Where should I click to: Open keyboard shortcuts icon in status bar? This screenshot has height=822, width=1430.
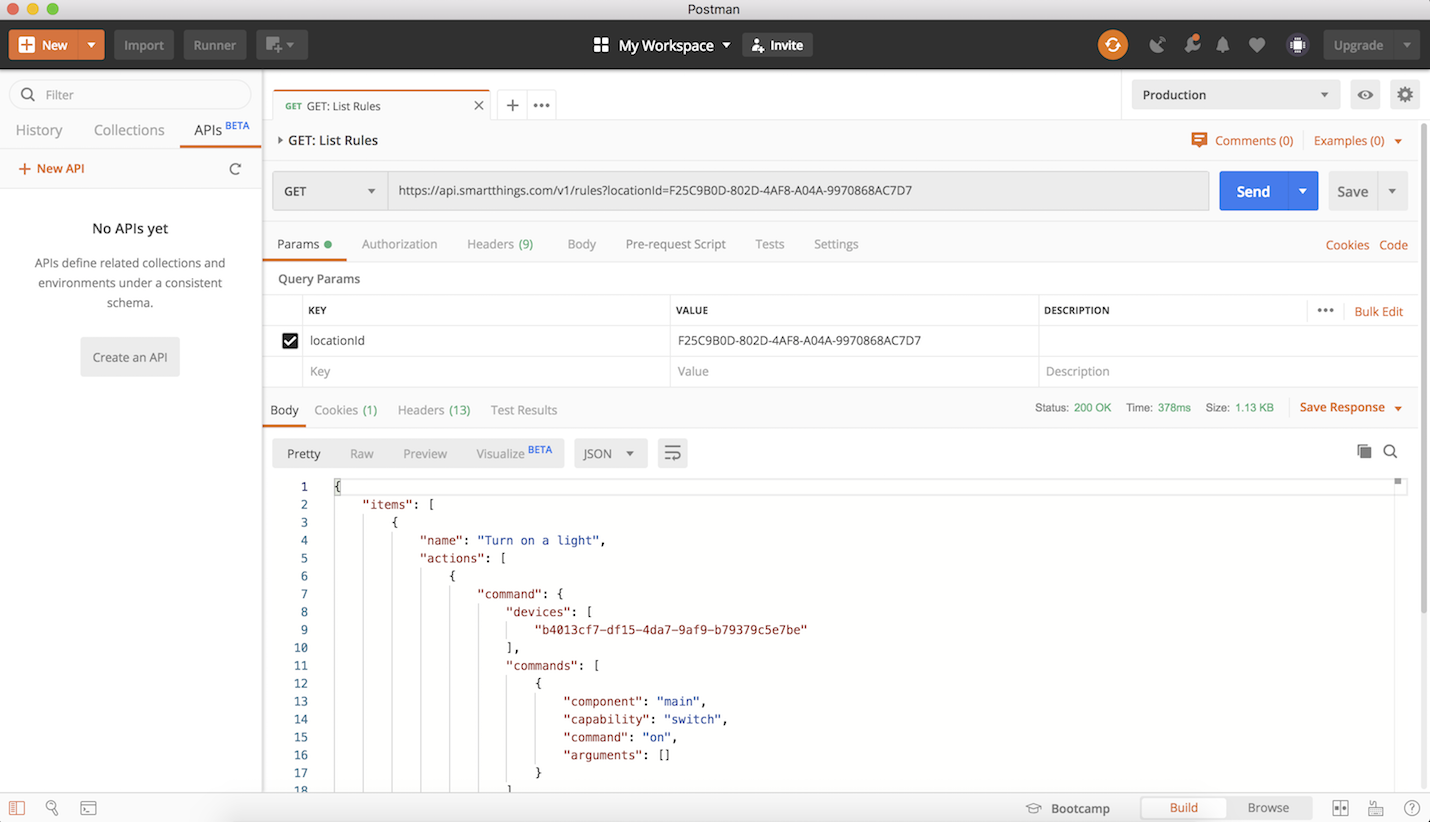[x=1376, y=808]
